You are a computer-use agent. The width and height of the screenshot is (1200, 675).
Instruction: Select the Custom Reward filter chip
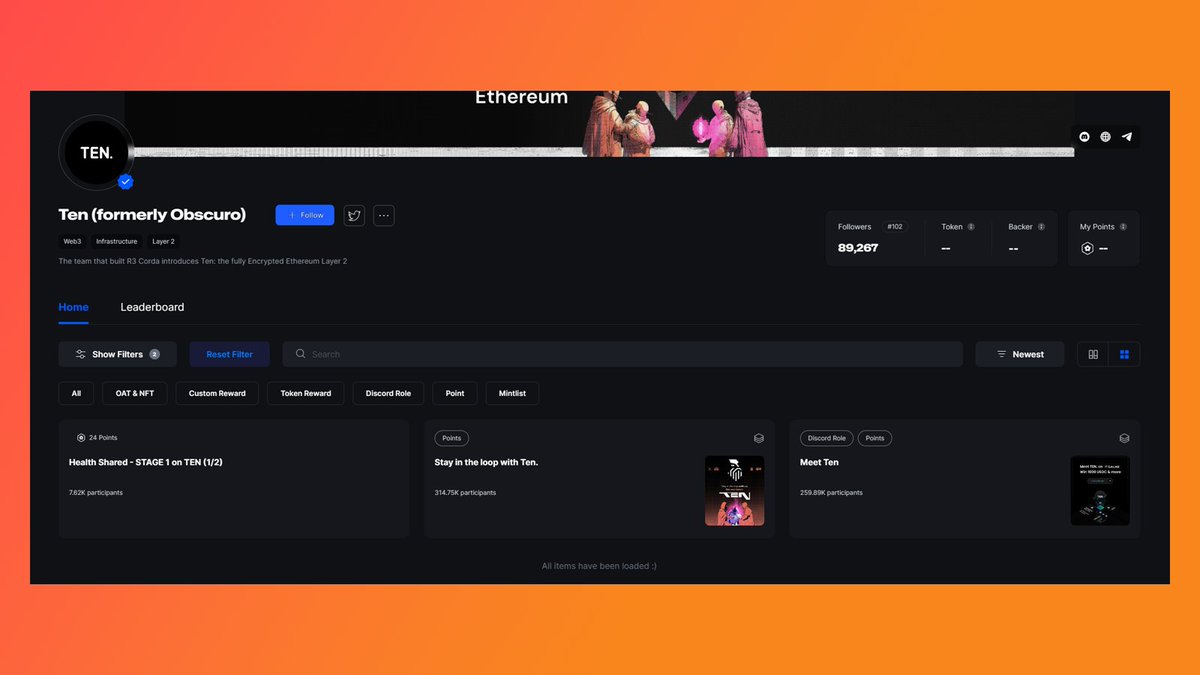[217, 393]
